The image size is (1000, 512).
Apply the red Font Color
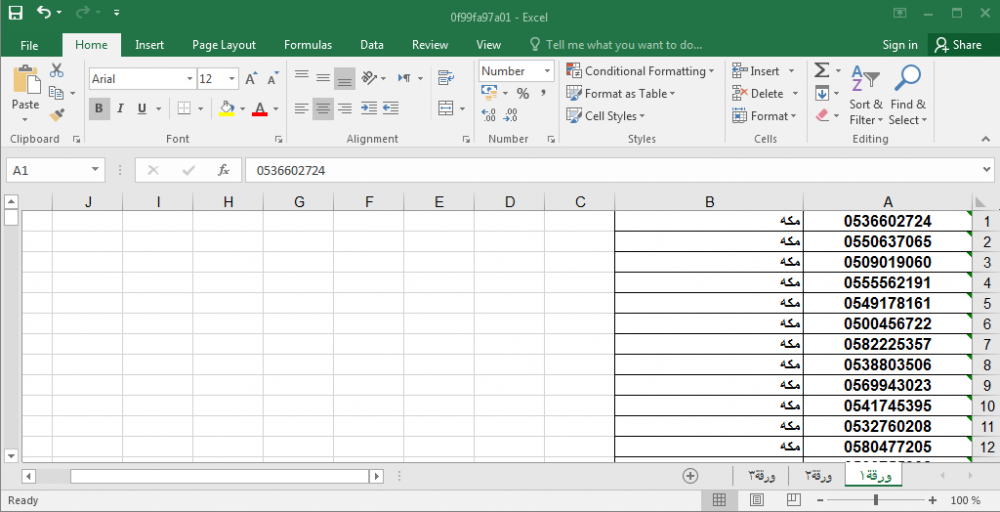click(x=260, y=108)
